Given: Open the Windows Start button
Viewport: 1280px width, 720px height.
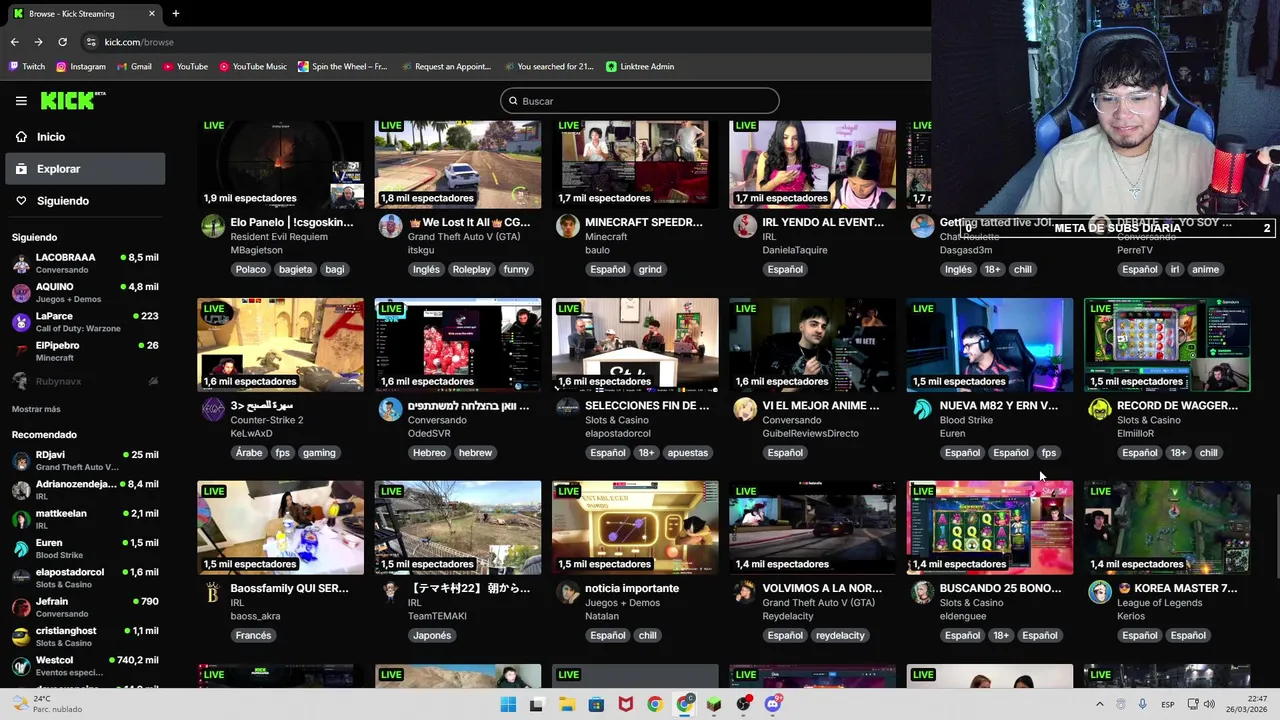Looking at the screenshot, I should click(508, 704).
